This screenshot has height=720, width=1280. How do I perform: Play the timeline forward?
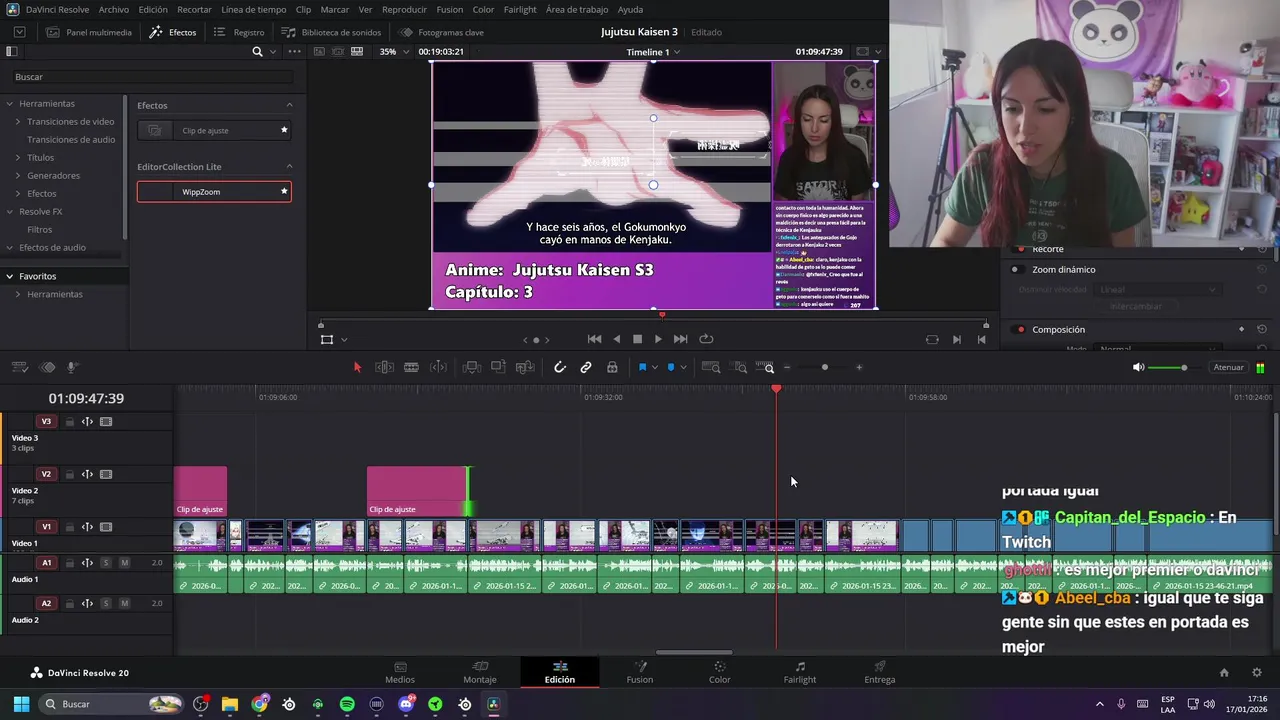658,339
